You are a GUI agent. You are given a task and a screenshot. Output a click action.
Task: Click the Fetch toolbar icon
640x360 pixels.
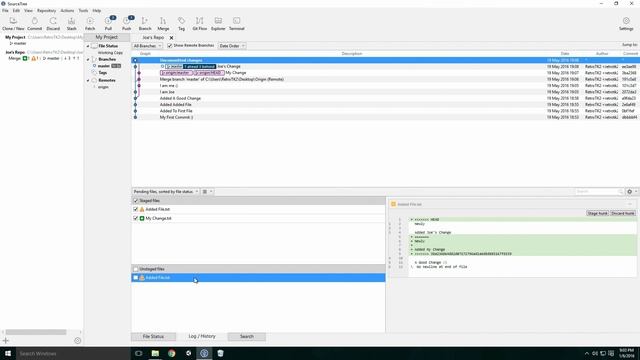point(90,24)
